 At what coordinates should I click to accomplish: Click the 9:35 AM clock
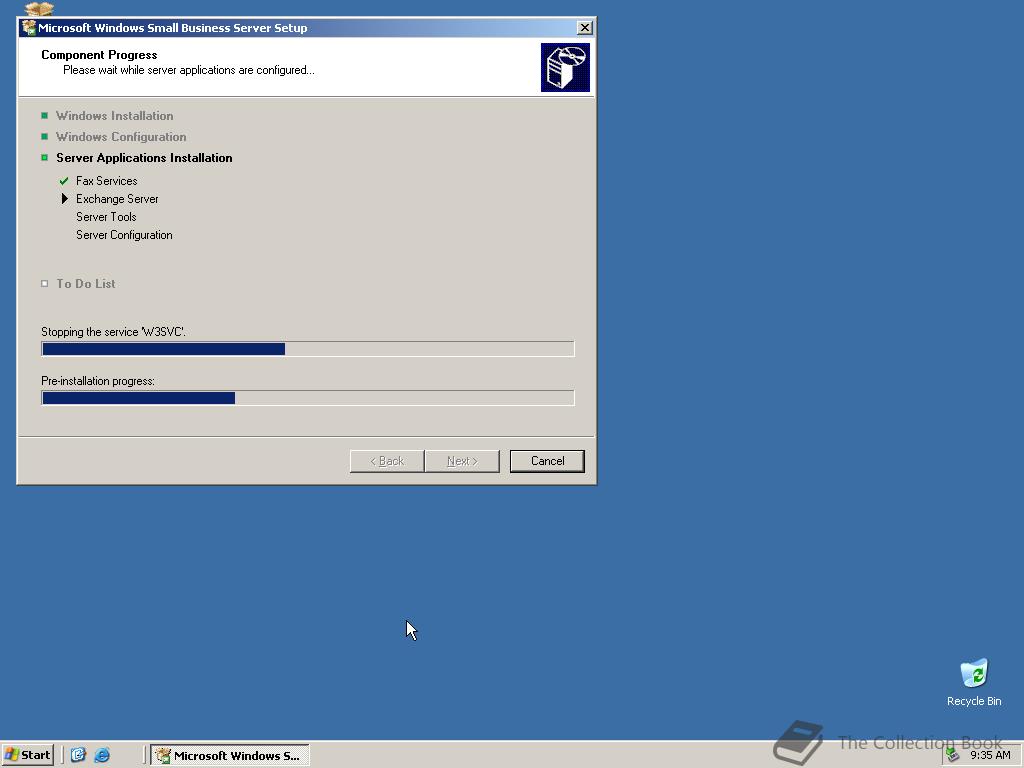tap(990, 755)
